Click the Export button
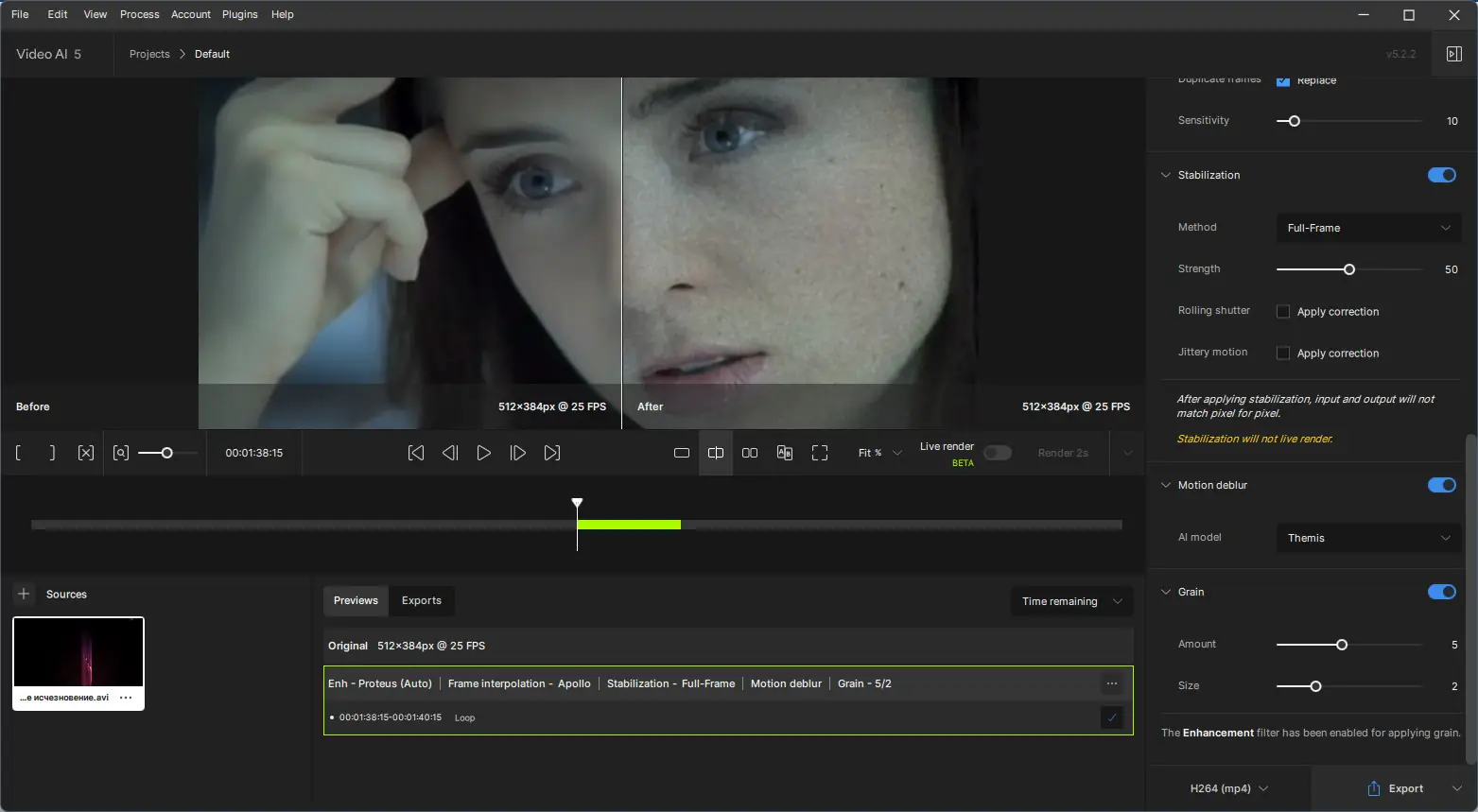The image size is (1478, 812). tap(1395, 788)
